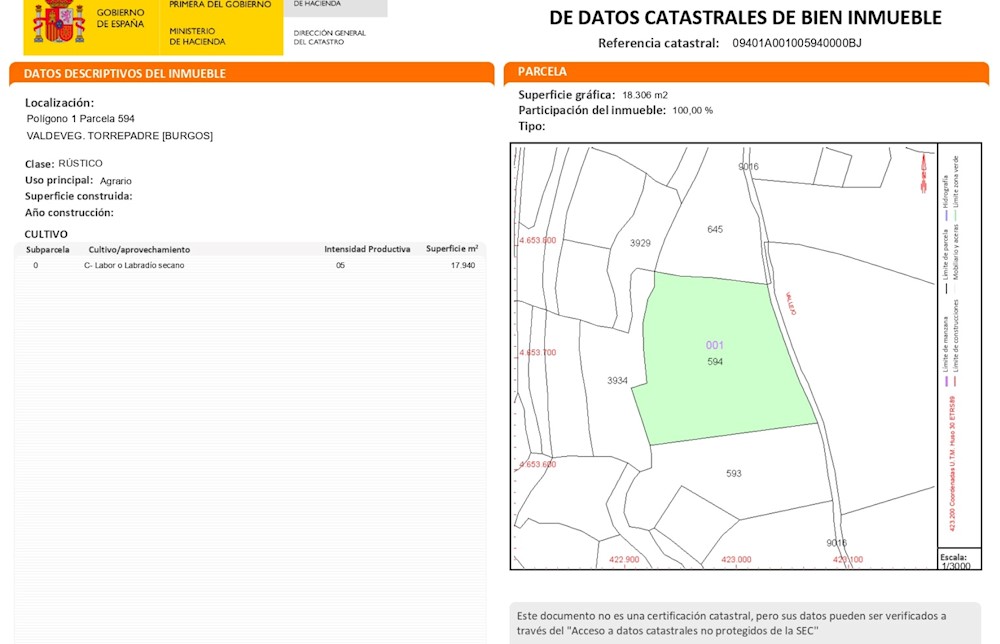Image resolution: width=1000 pixels, height=644 pixels.
Task: Select the Labor o Labradío secano row
Action: [x=250, y=265]
